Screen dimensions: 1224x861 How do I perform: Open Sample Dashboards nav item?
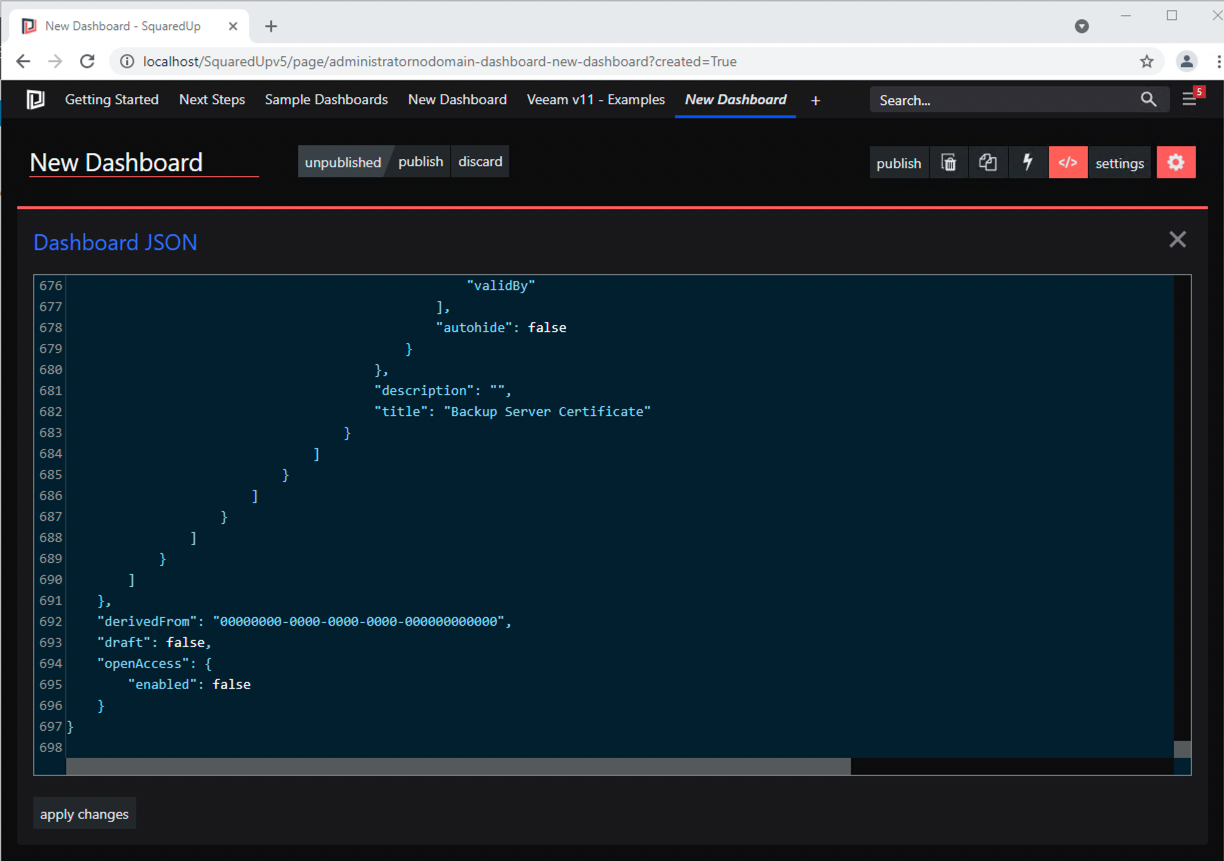326,99
